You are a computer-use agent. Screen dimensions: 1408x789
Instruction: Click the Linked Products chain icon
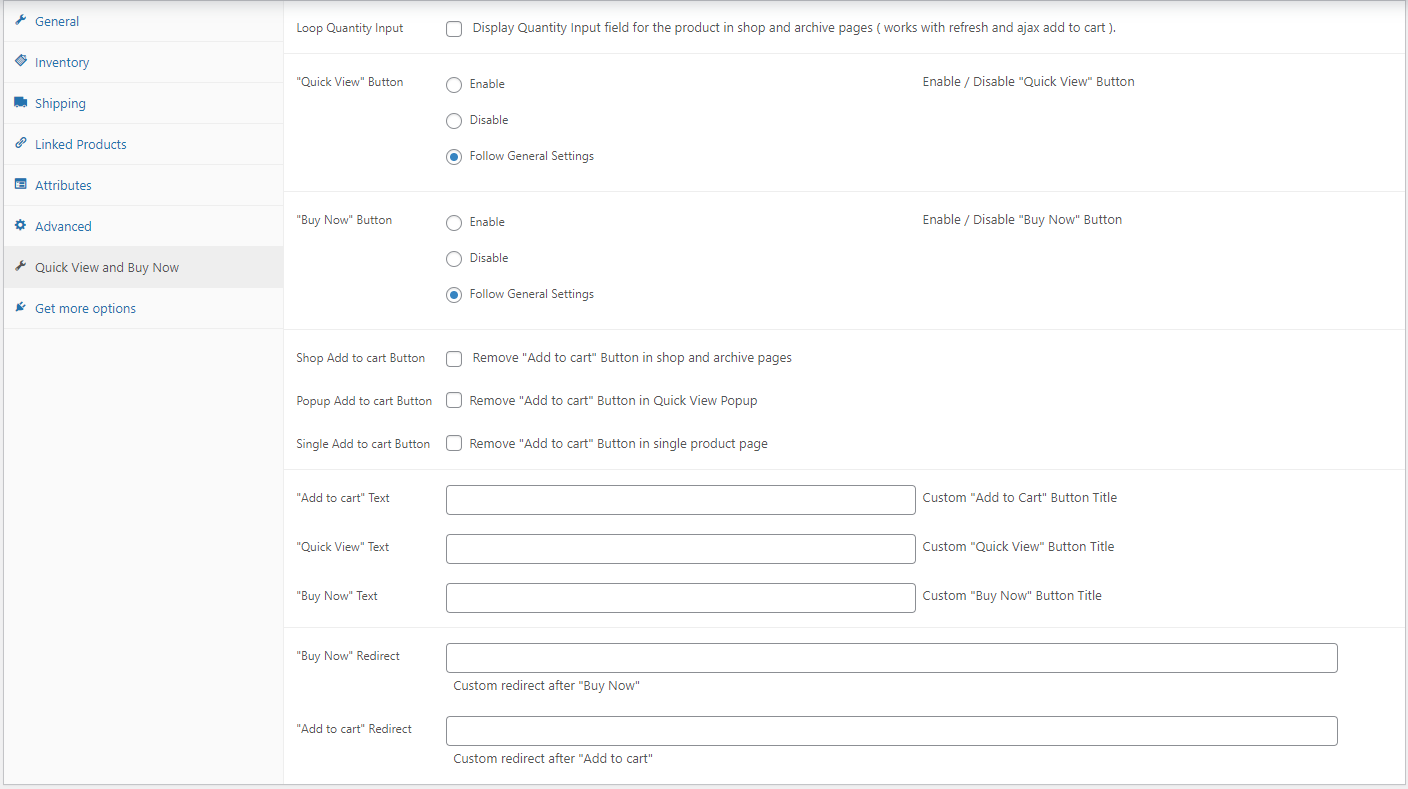click(20, 143)
